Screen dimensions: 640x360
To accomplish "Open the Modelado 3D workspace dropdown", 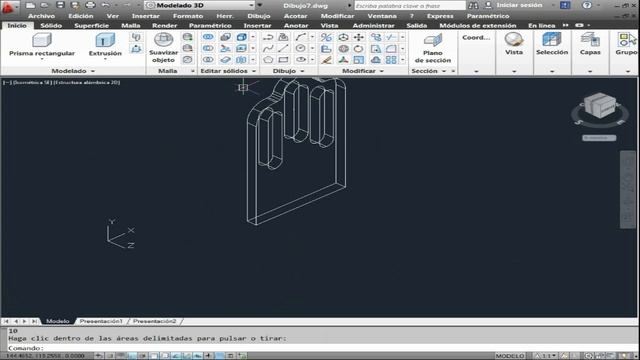I will pos(200,5).
